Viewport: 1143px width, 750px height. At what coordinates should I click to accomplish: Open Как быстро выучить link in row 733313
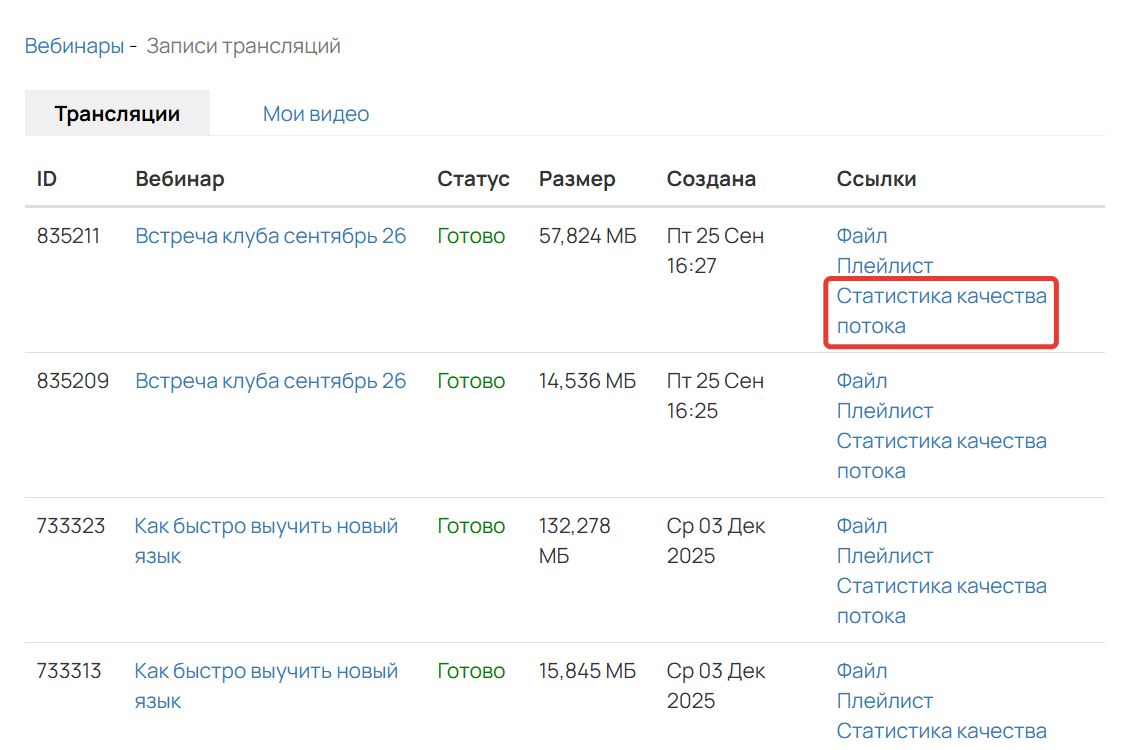click(266, 686)
